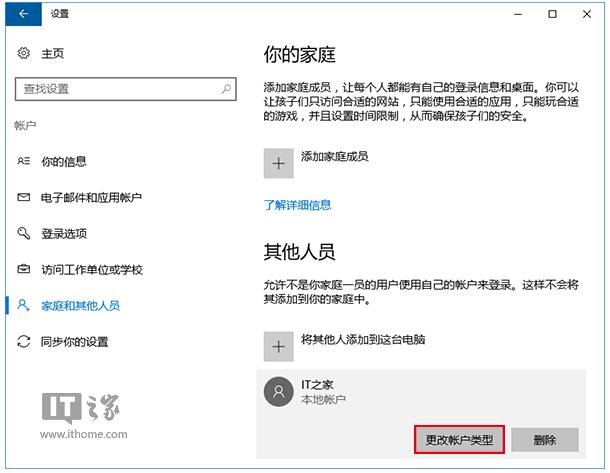Click the 登录选项 key icon
The width and height of the screenshot is (610, 473).
(24, 233)
